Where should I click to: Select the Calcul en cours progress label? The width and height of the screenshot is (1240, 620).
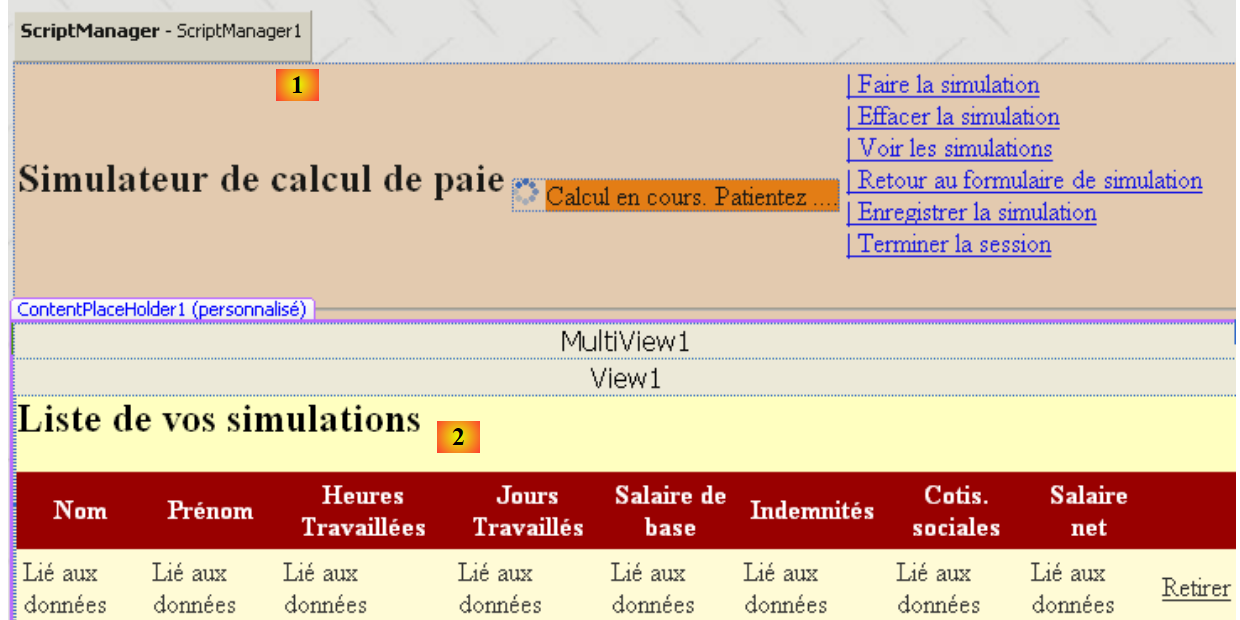click(x=691, y=197)
